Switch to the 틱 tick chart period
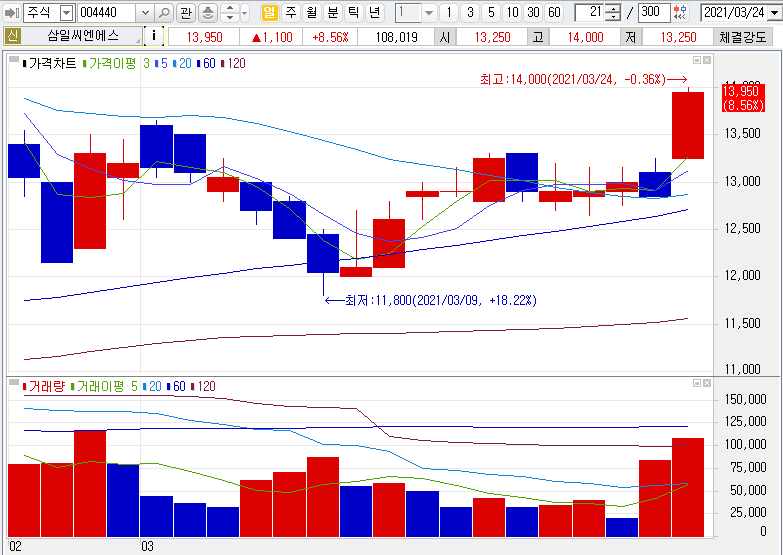The width and height of the screenshot is (783, 555). tap(354, 12)
